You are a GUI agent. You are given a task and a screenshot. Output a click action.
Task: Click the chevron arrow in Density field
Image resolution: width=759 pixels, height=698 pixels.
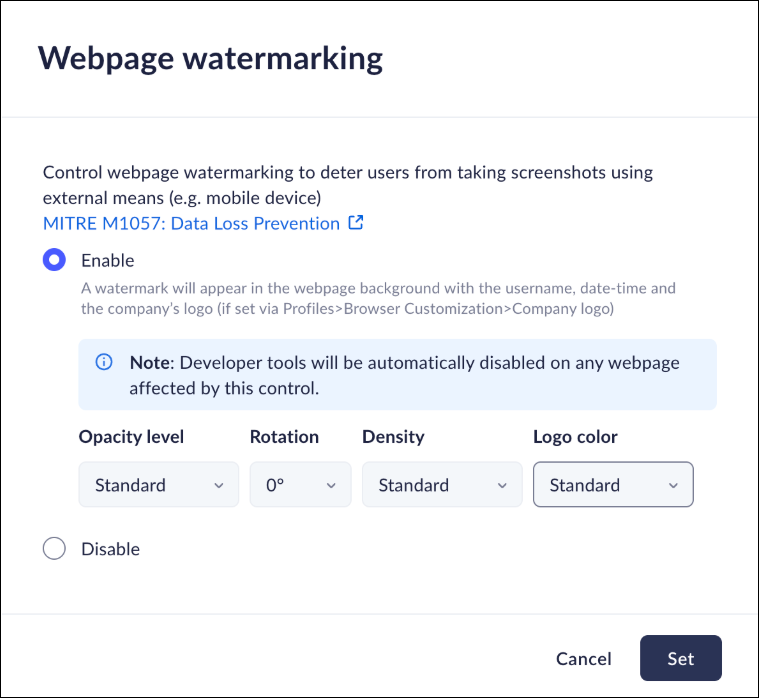point(502,486)
